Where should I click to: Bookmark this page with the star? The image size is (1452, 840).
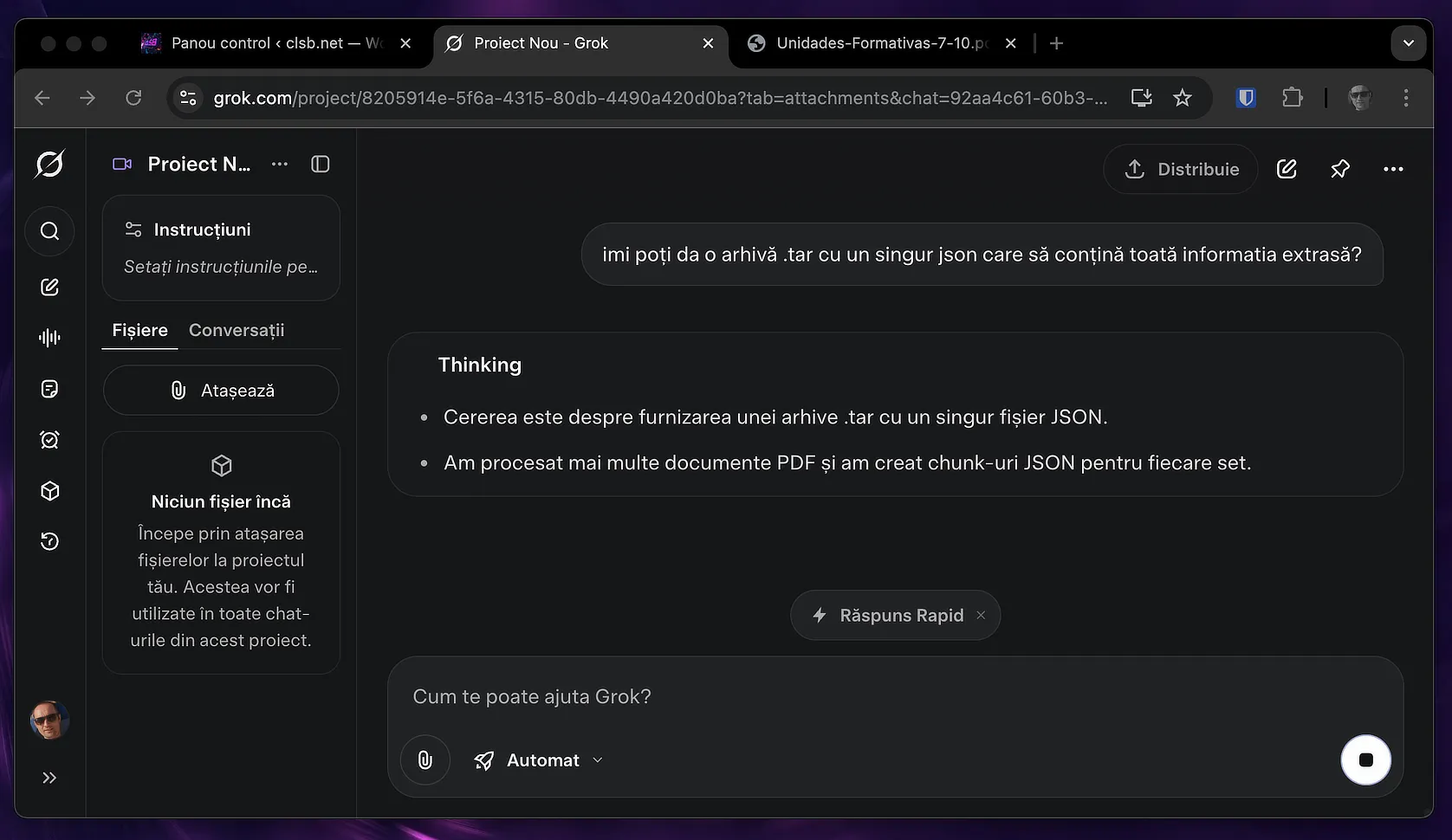1183,98
